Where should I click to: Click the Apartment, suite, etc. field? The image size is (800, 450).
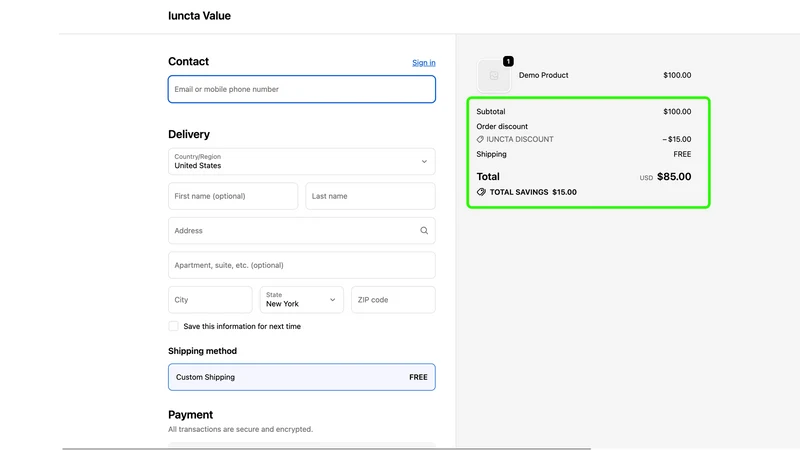[x=302, y=265]
